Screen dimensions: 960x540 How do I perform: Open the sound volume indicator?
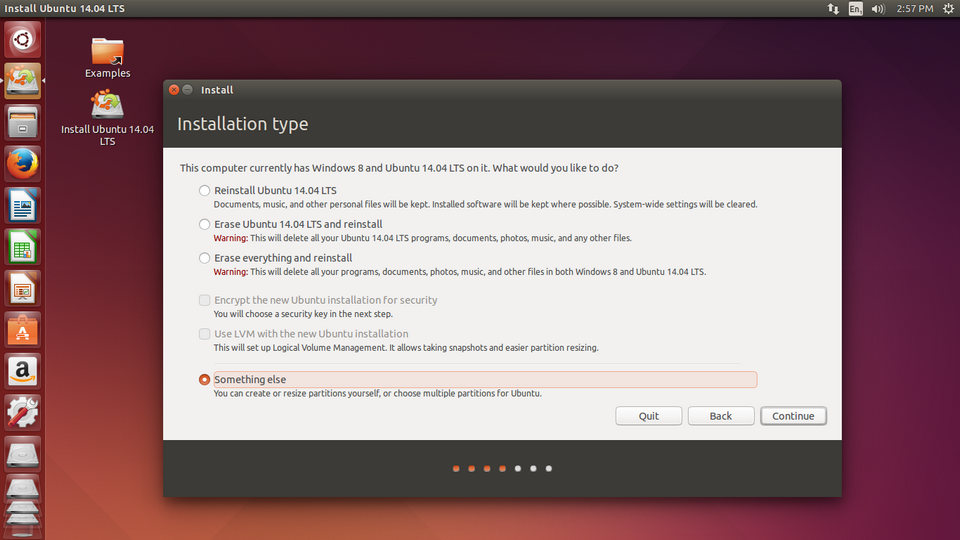[x=878, y=9]
